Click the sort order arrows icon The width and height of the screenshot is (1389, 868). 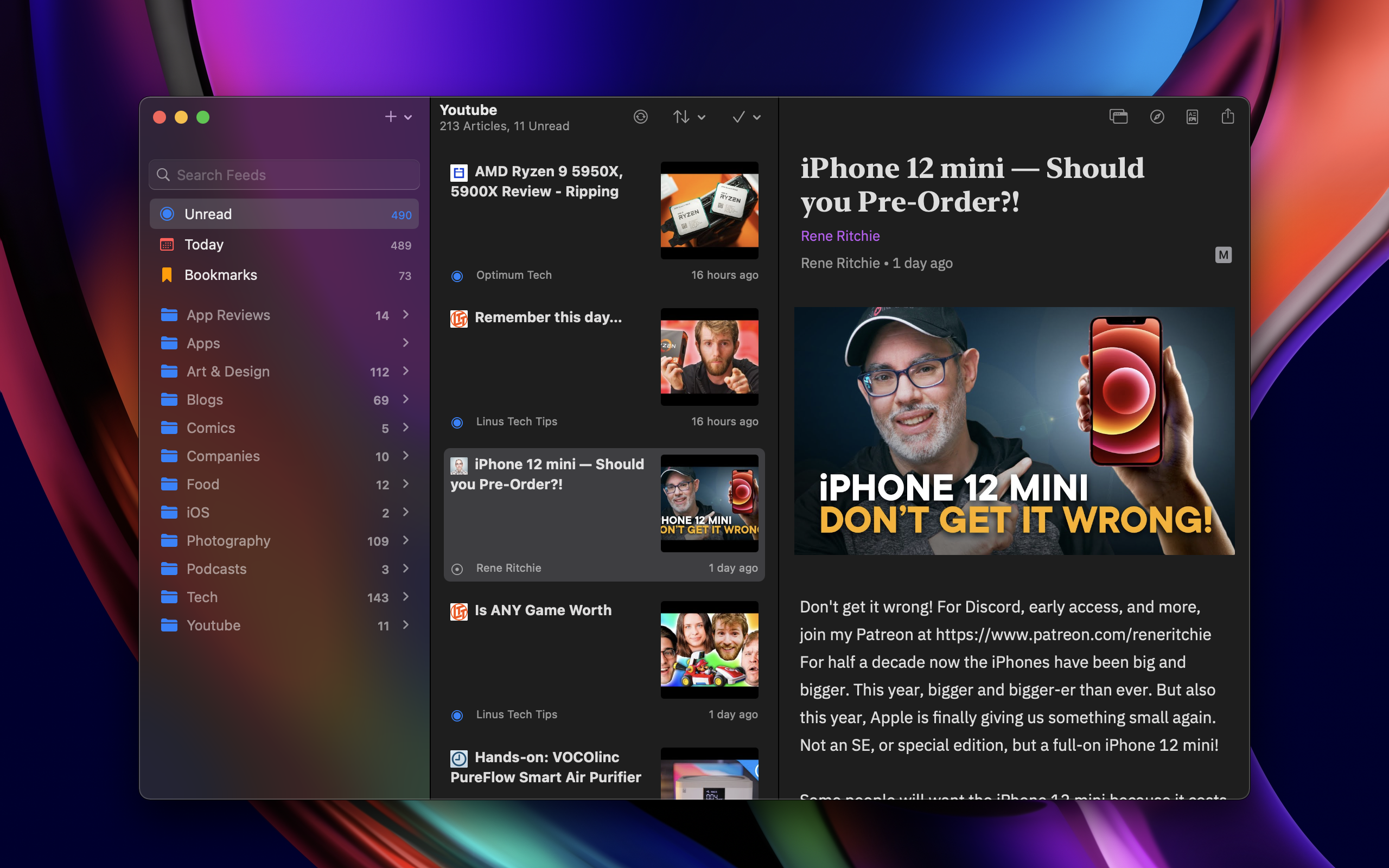tap(681, 117)
